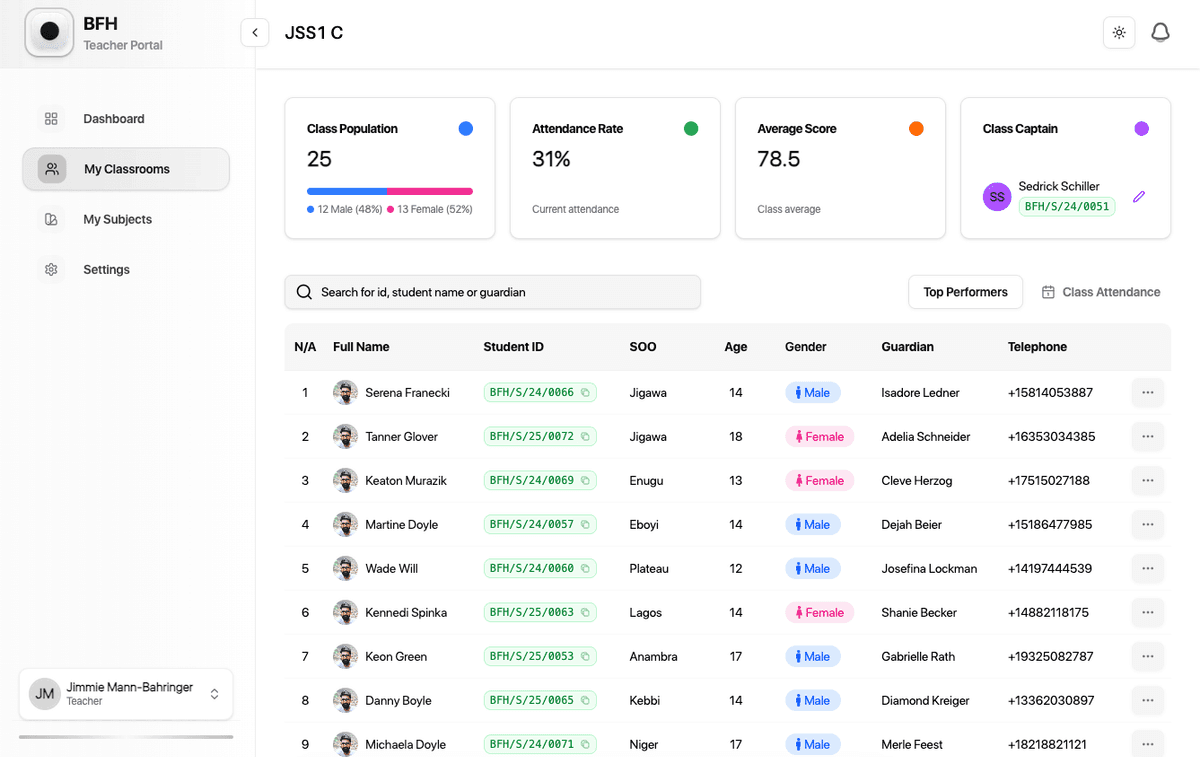The image size is (1200, 757).
Task: Click the magnifier icon in the search bar
Action: pos(304,291)
